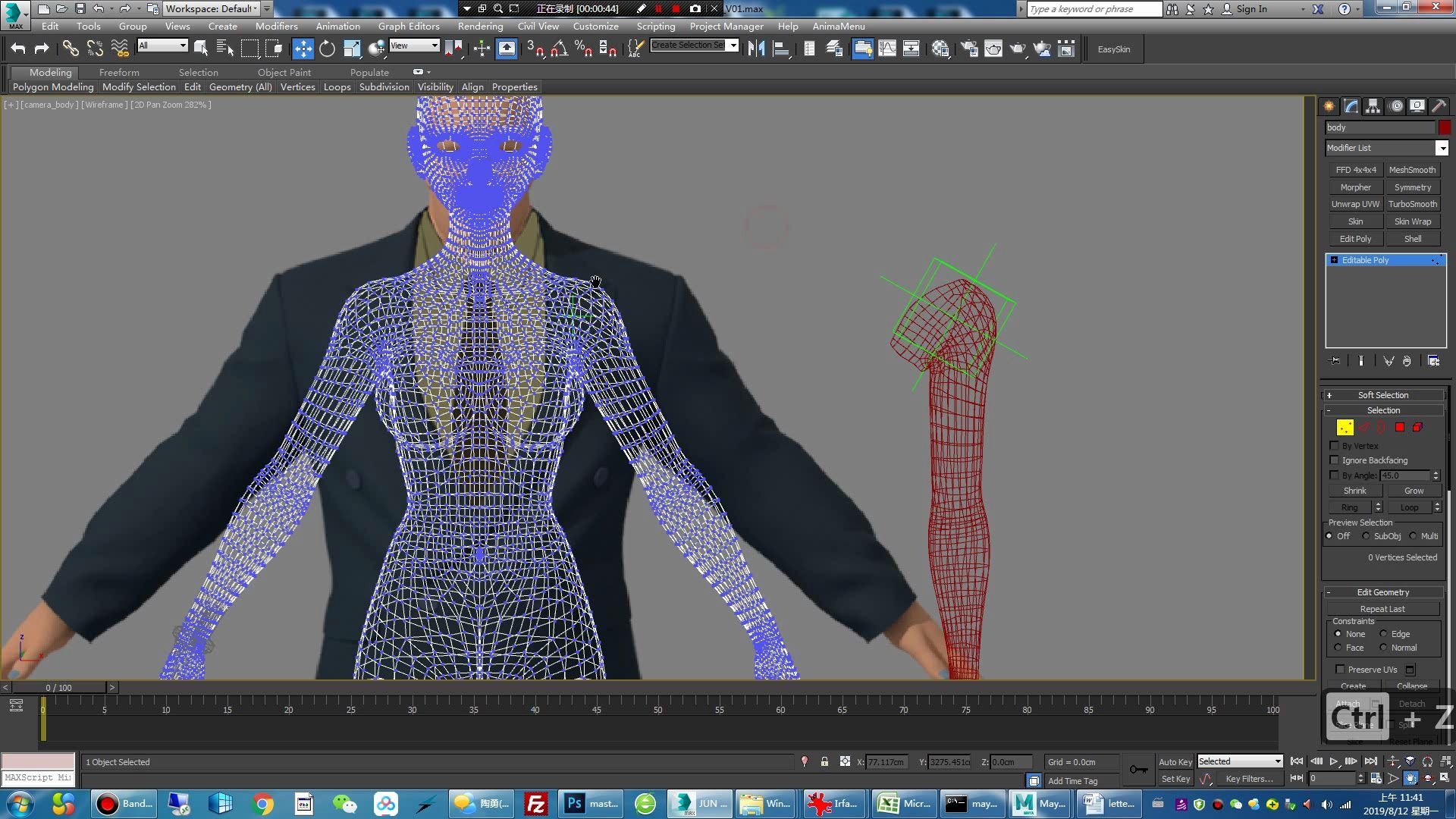Open the Graph Editors menu
The height and width of the screenshot is (819, 1456).
(x=408, y=26)
